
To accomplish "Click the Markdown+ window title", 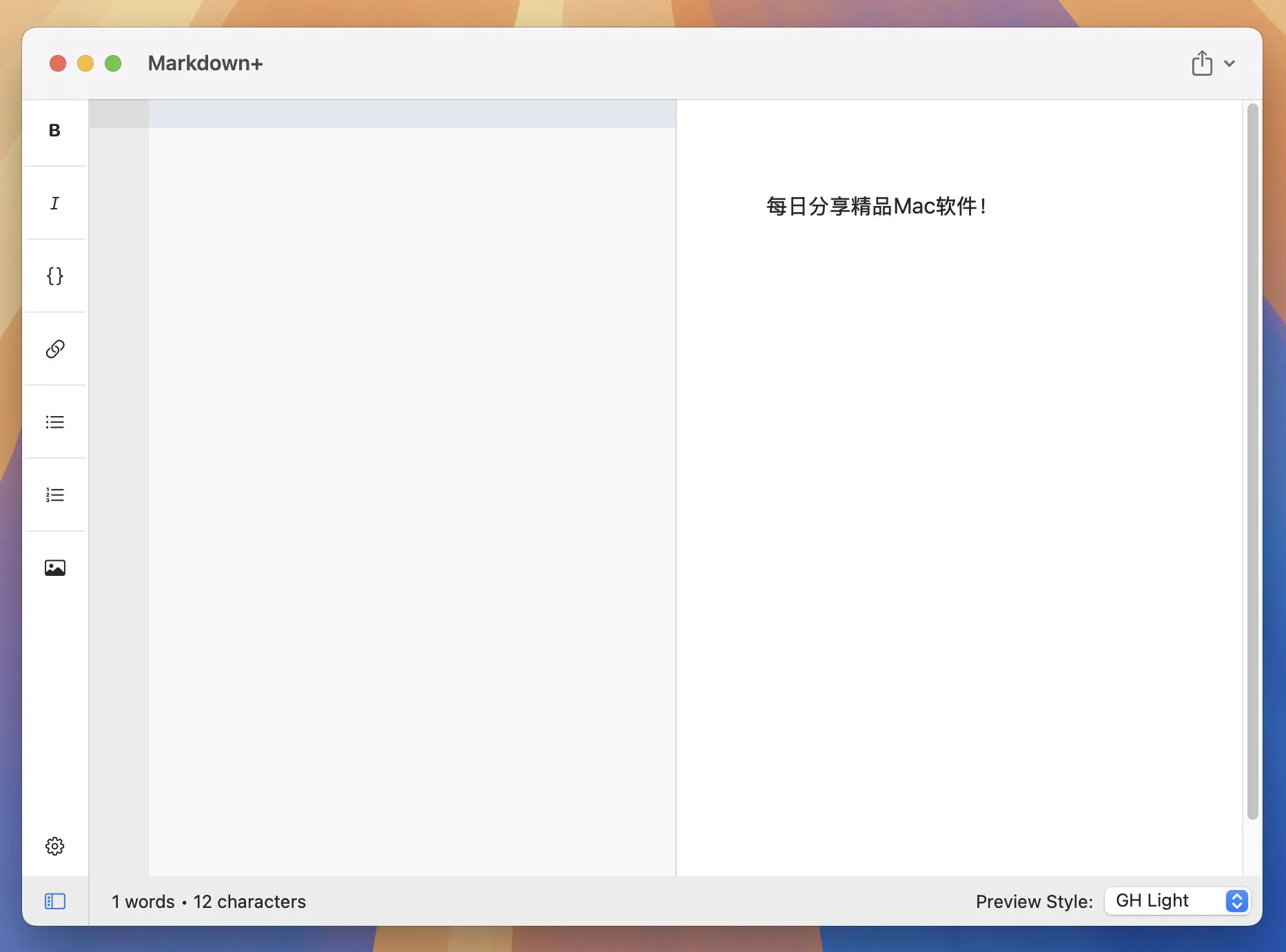I will 205,63.
